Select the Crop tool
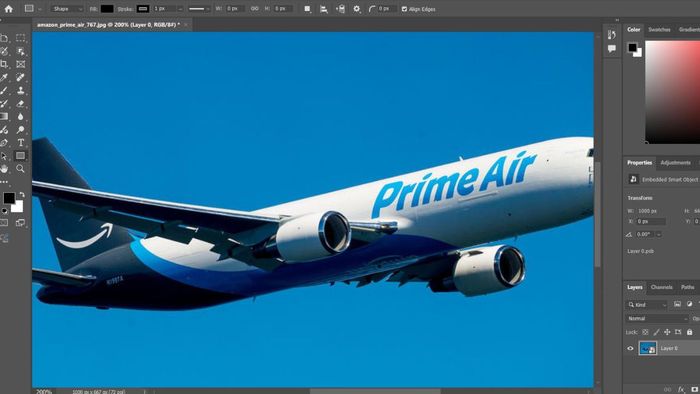 click(x=4, y=64)
